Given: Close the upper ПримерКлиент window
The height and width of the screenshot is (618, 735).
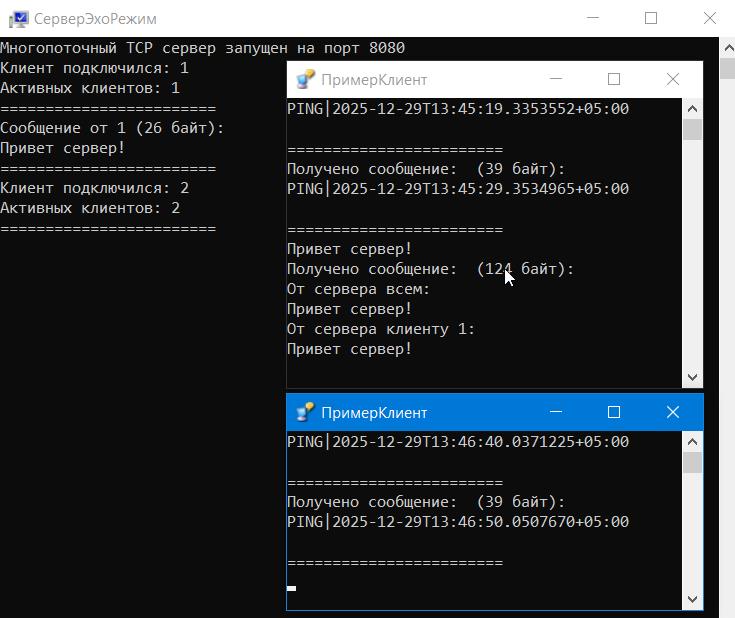Looking at the screenshot, I should pos(673,80).
